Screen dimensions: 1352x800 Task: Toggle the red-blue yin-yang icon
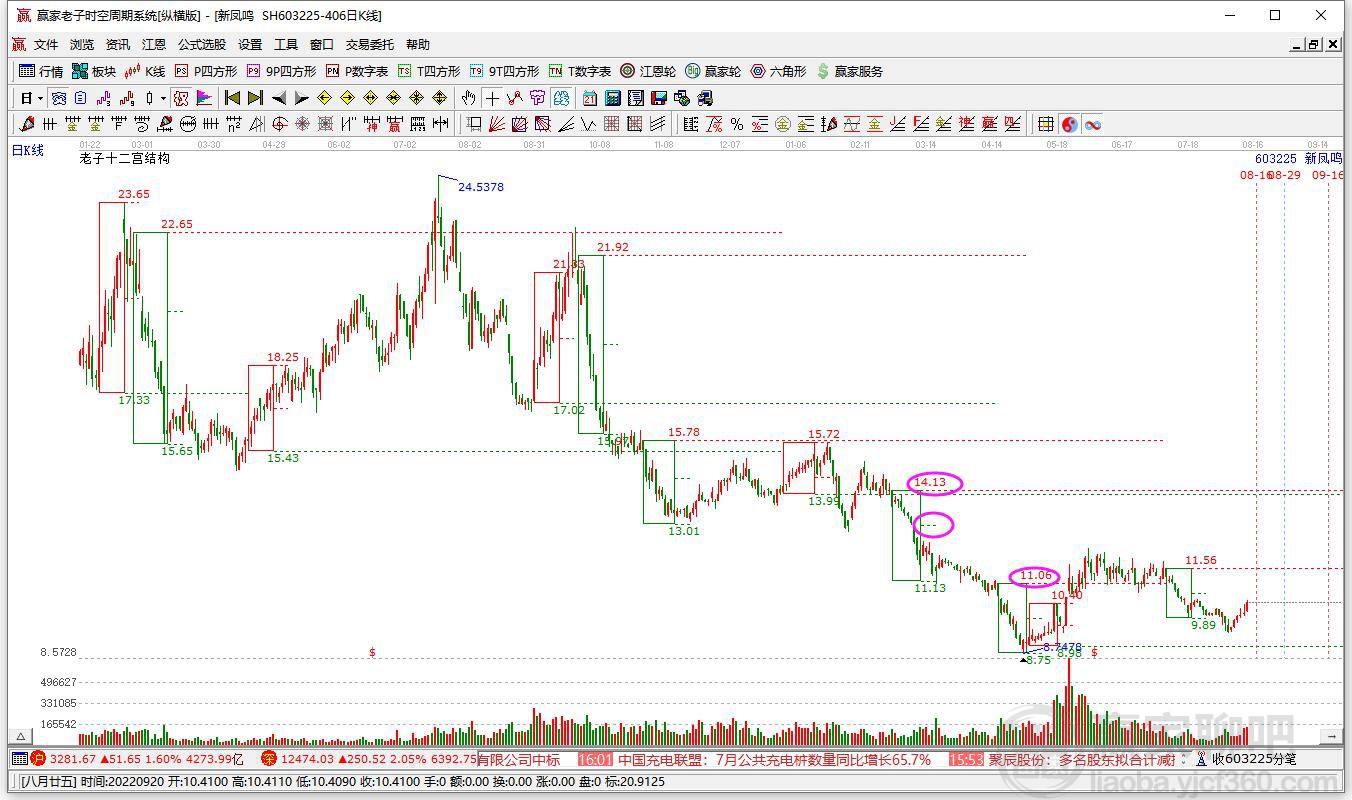pos(1069,124)
